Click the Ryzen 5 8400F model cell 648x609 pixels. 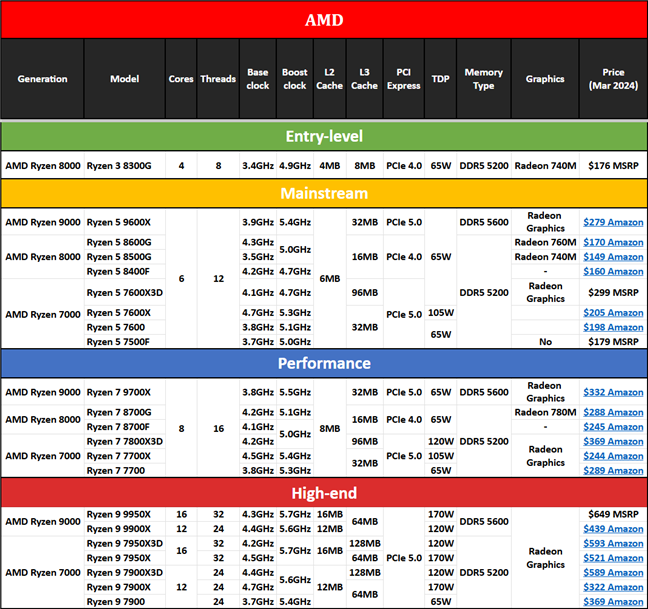click(124, 271)
